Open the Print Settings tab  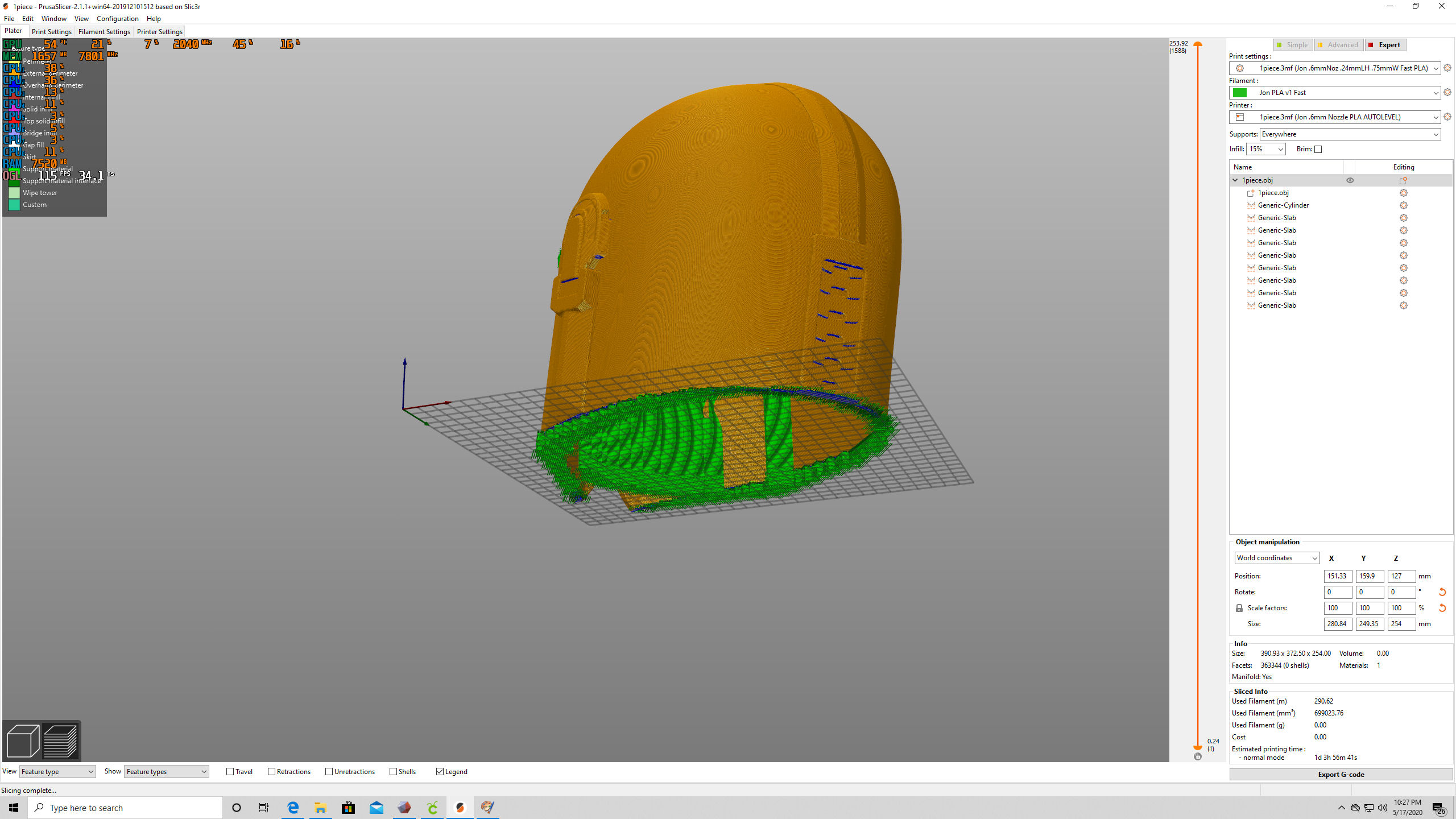click(x=52, y=31)
